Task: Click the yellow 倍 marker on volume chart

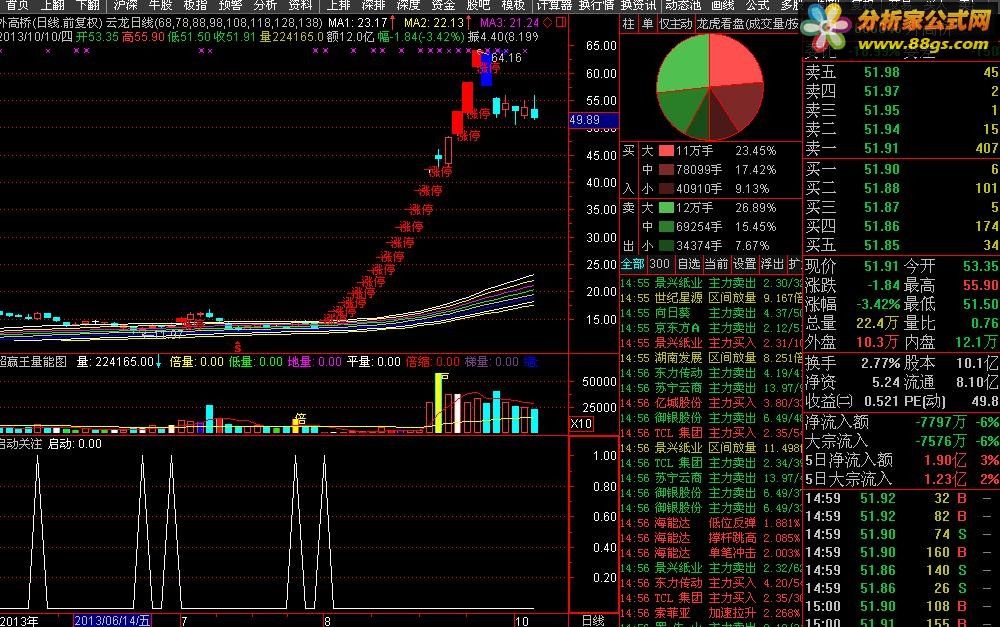Action: pyautogui.click(x=300, y=419)
